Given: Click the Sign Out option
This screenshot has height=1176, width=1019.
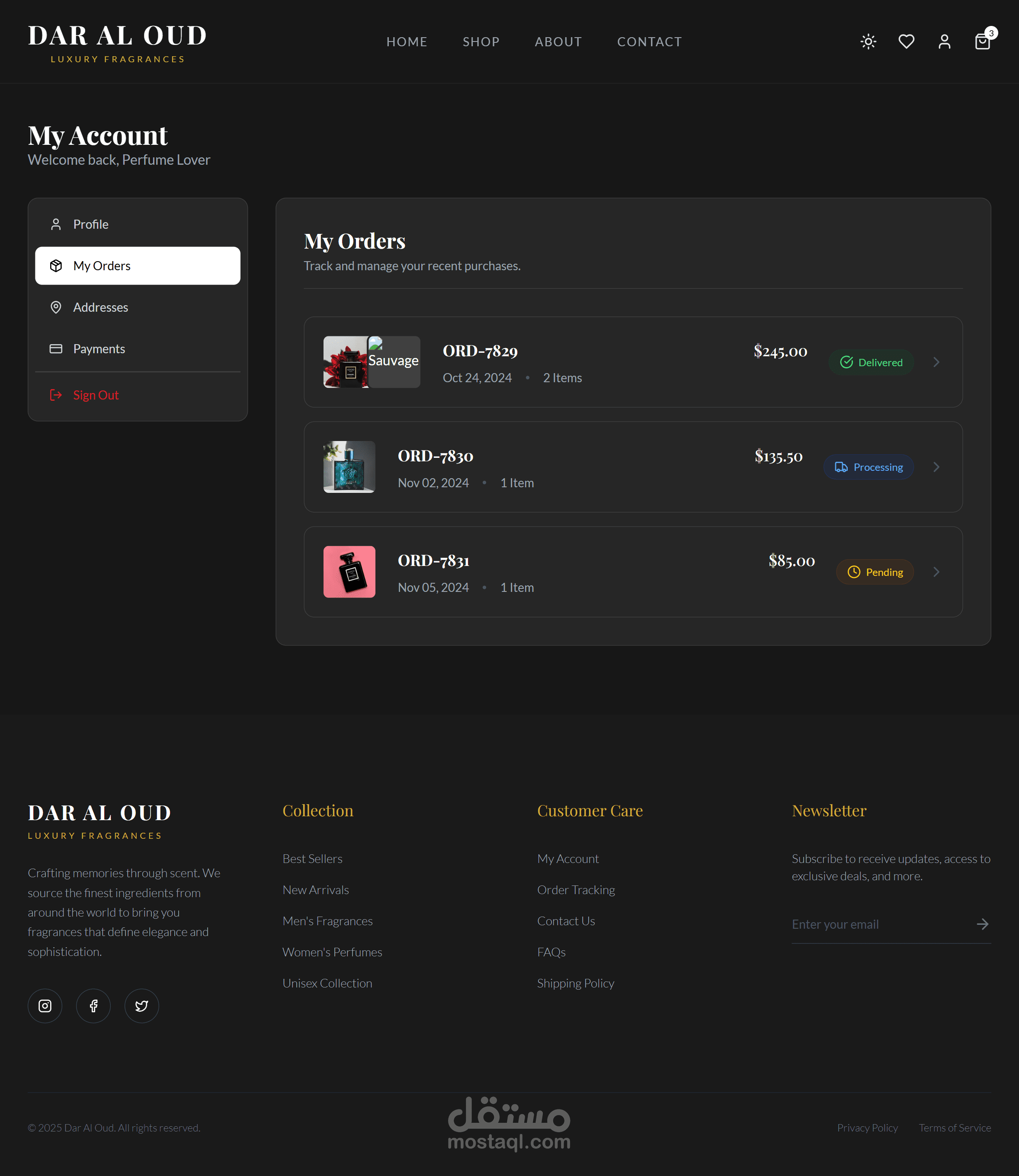Looking at the screenshot, I should pyautogui.click(x=96, y=395).
